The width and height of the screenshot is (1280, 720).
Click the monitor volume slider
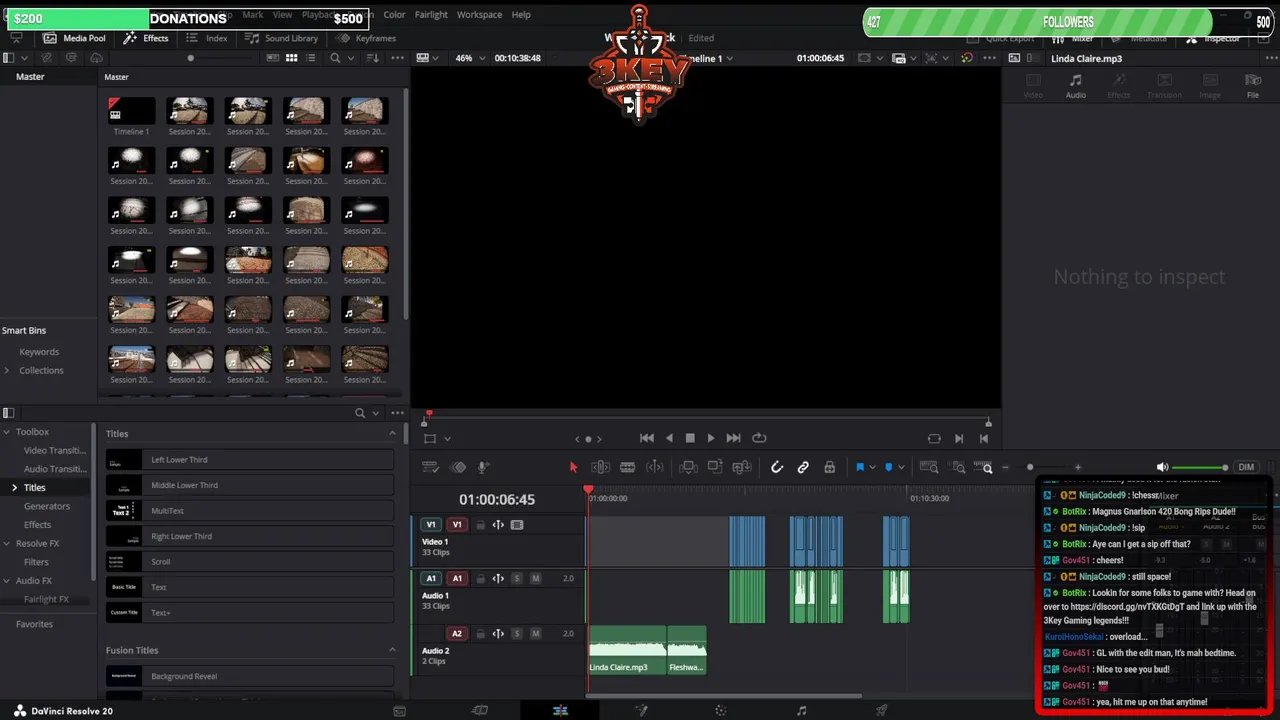pos(1200,468)
